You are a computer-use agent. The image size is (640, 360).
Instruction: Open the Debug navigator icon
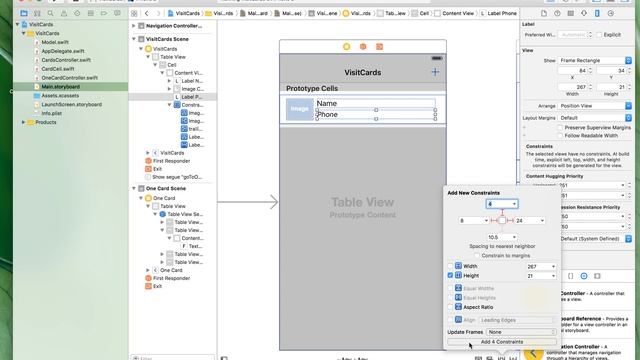pyautogui.click(x=91, y=13)
